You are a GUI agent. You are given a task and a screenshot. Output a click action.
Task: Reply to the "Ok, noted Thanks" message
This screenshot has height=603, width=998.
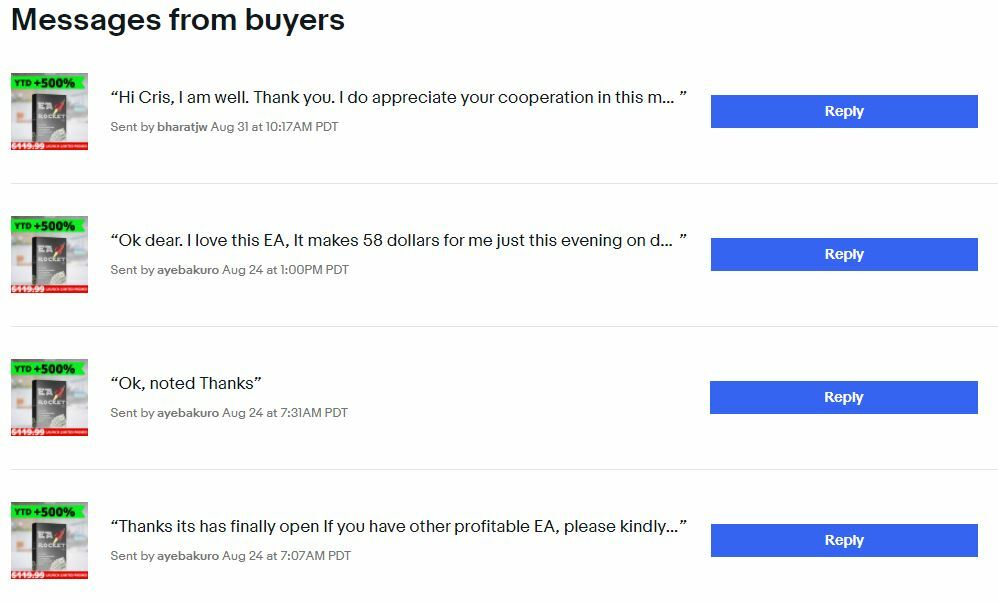843,397
